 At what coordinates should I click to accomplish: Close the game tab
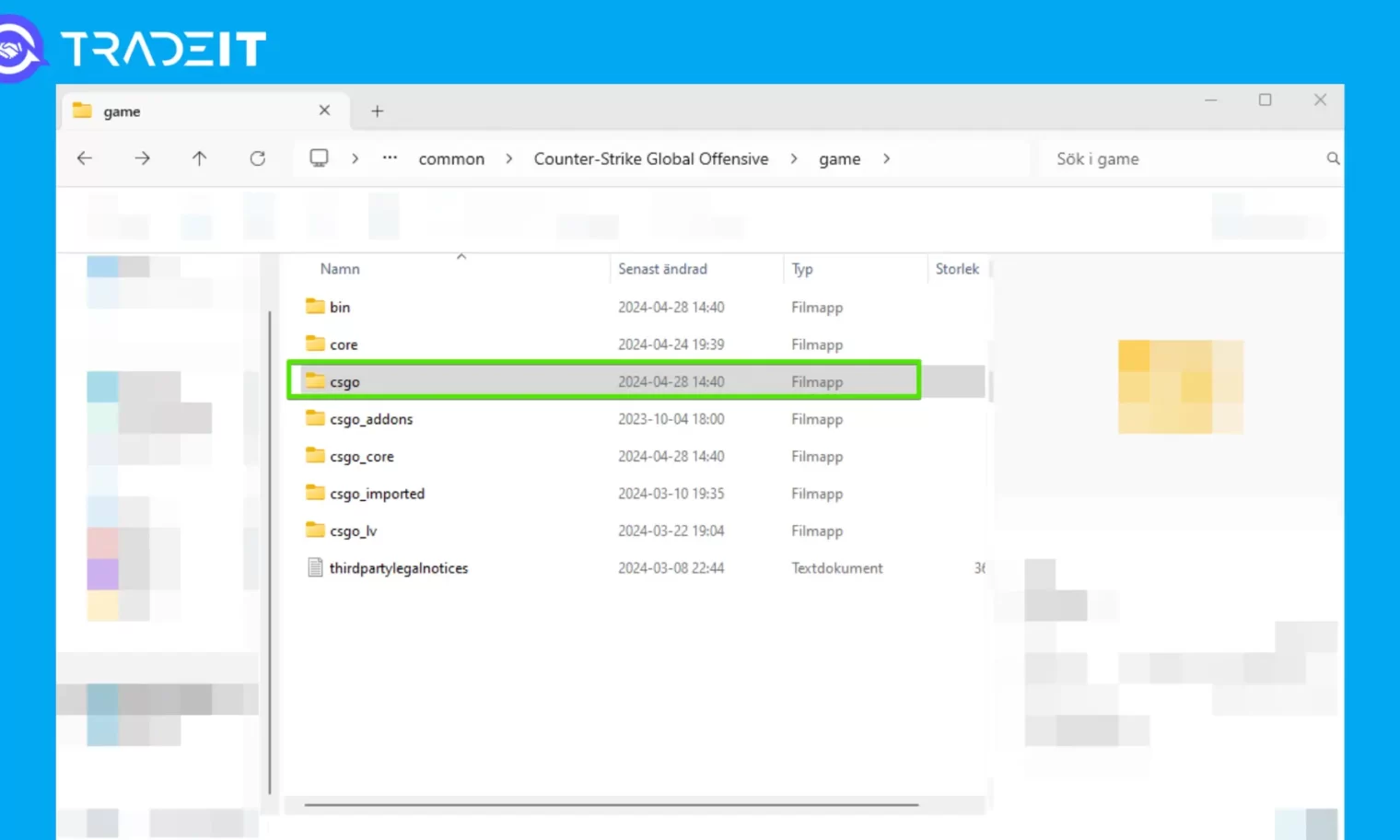pyautogui.click(x=324, y=111)
